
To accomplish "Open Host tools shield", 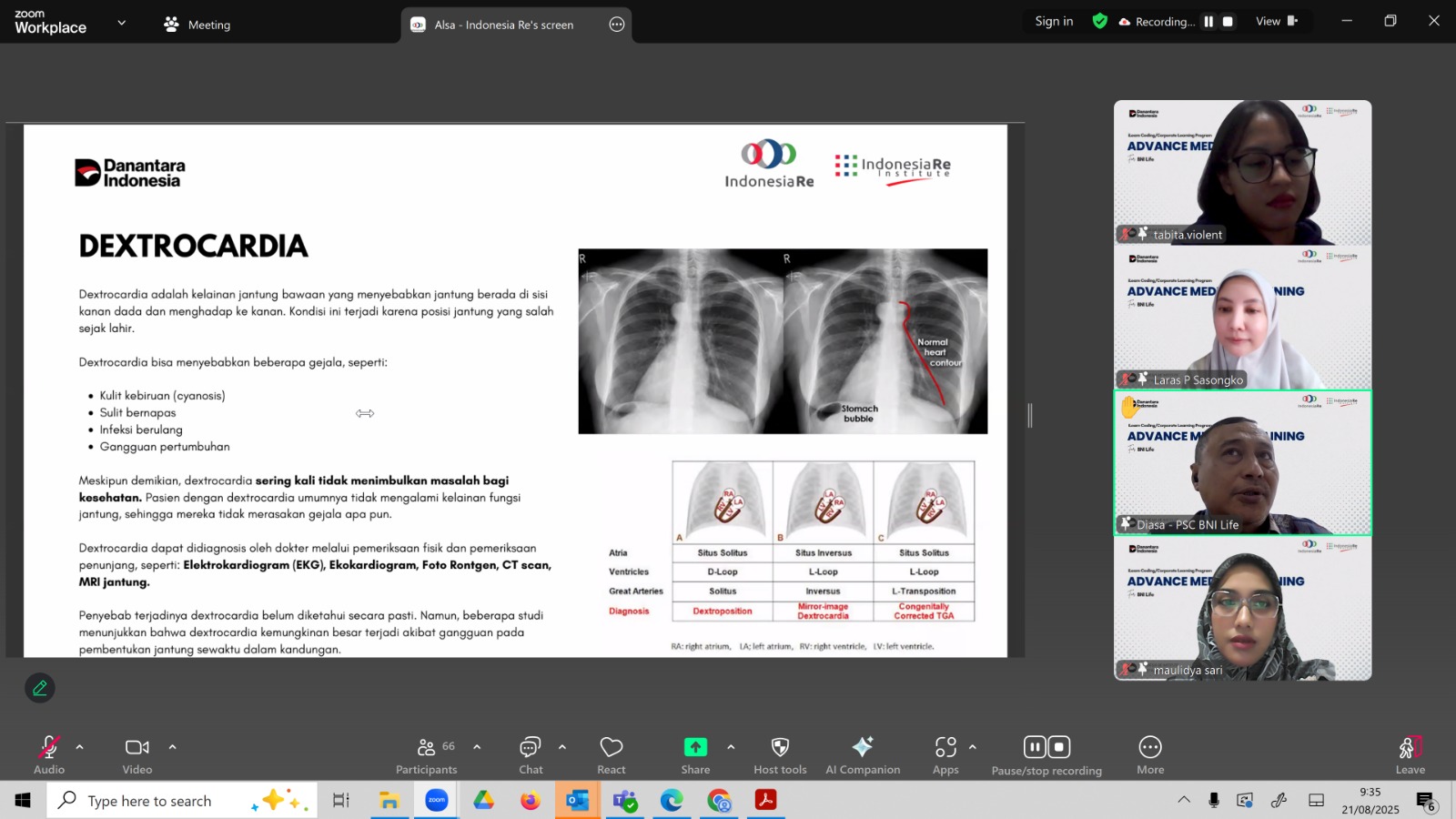I will (780, 754).
